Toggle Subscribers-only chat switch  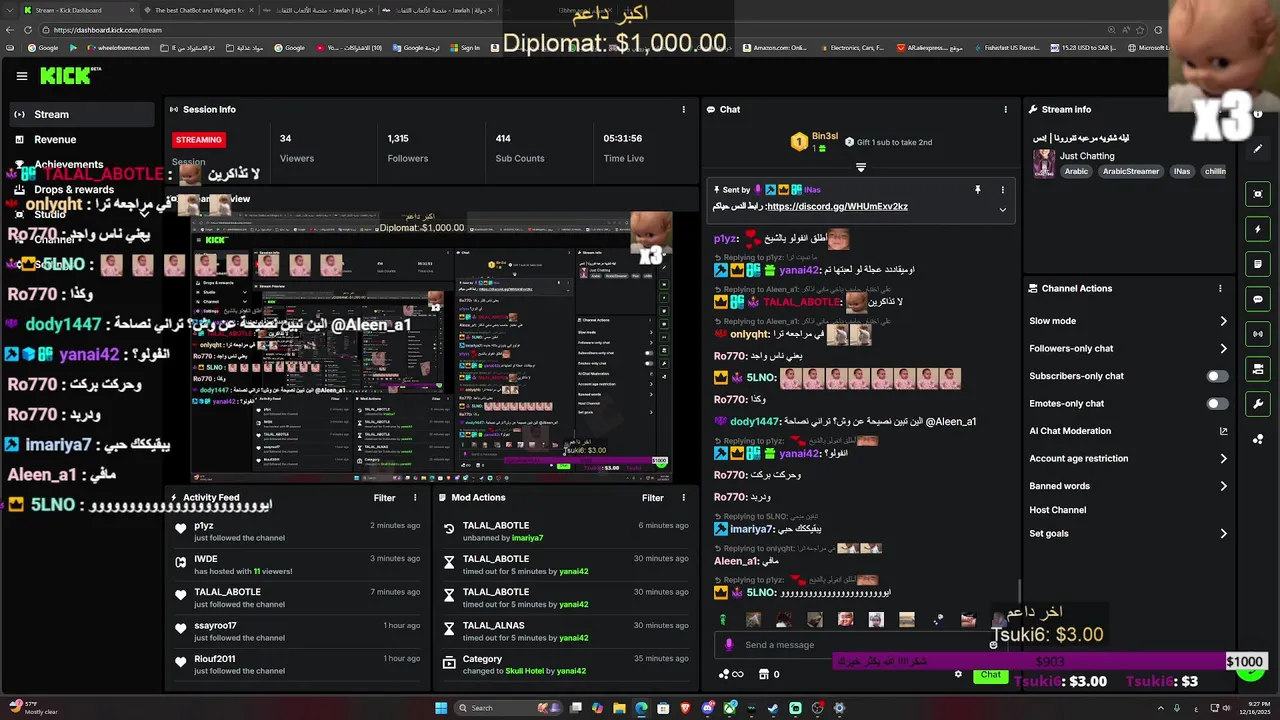tap(1217, 376)
